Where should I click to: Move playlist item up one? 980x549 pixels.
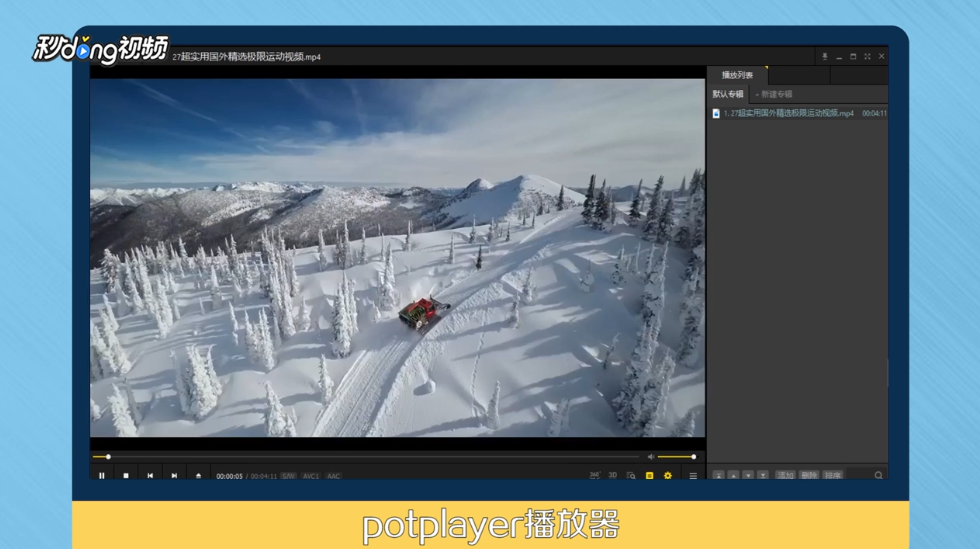click(734, 476)
